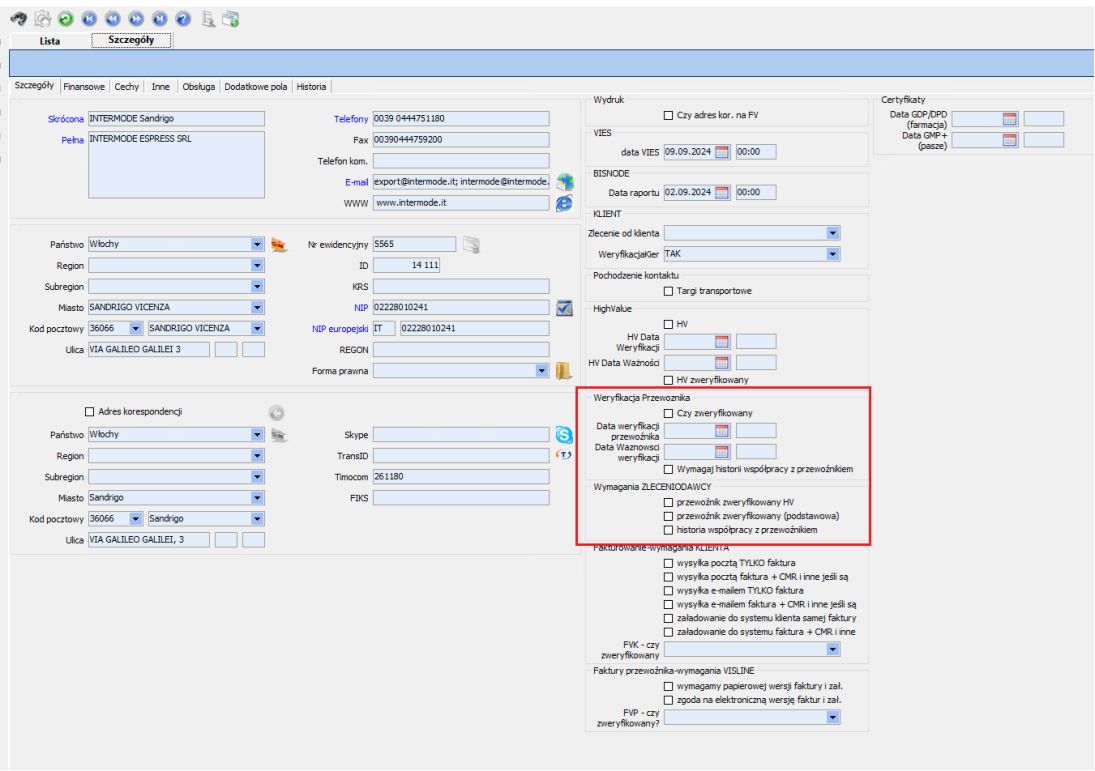Tick 'Czy adres kor. na FV' checkbox

[668, 115]
